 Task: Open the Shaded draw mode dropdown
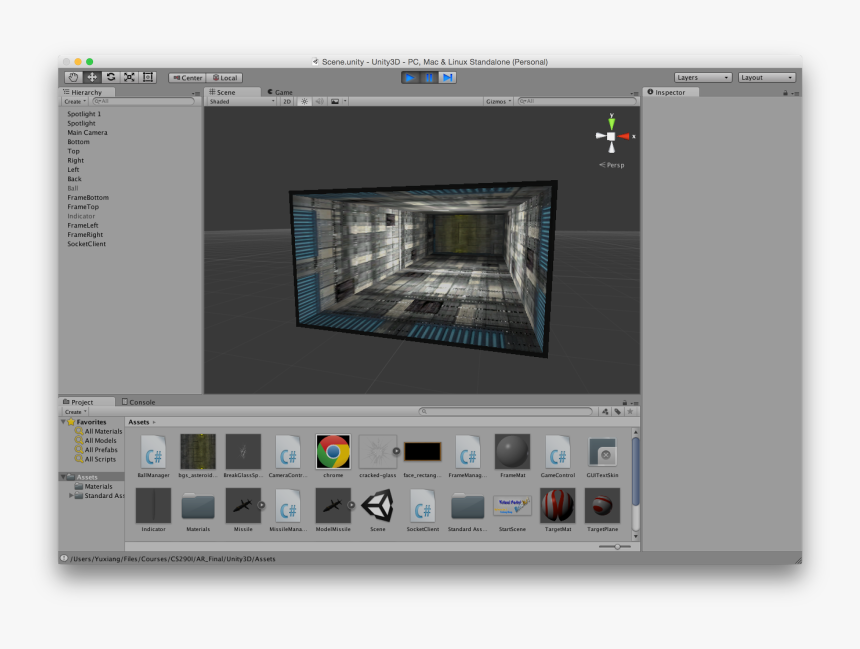tap(241, 101)
